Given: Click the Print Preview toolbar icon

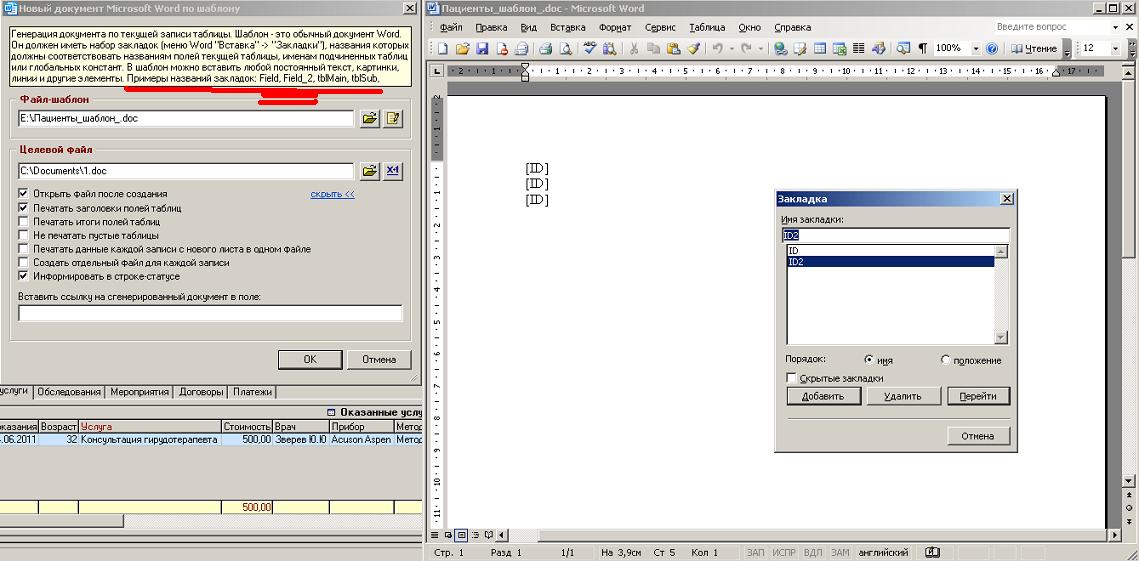Looking at the screenshot, I should 565,48.
